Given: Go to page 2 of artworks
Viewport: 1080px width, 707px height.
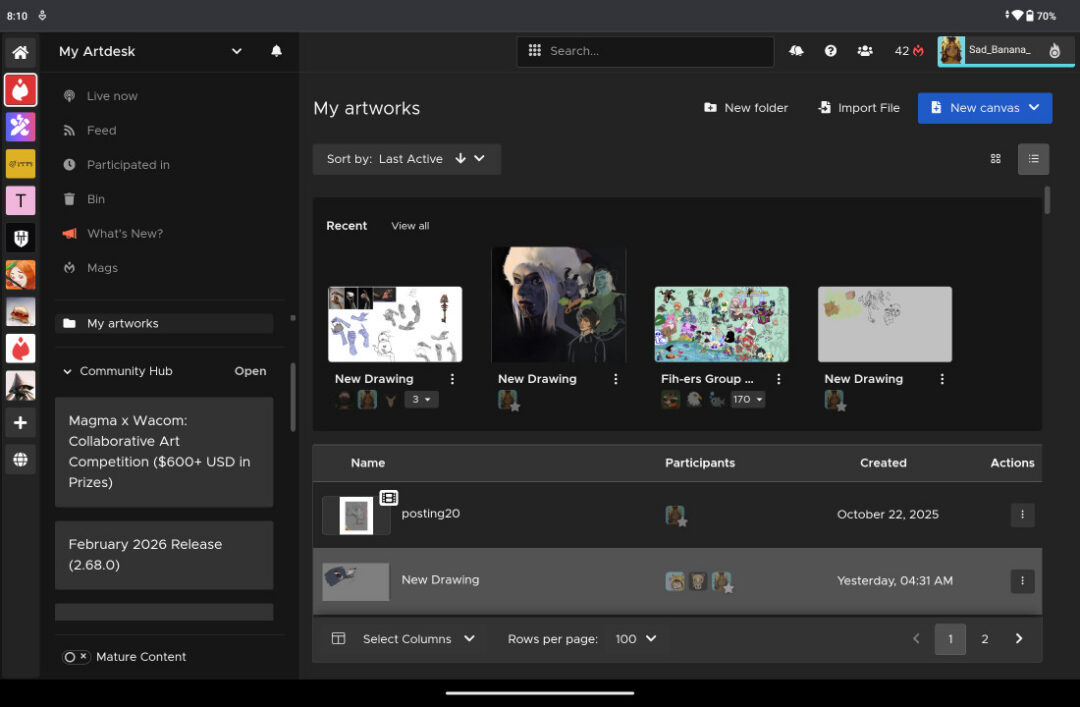Looking at the screenshot, I should click(x=984, y=639).
